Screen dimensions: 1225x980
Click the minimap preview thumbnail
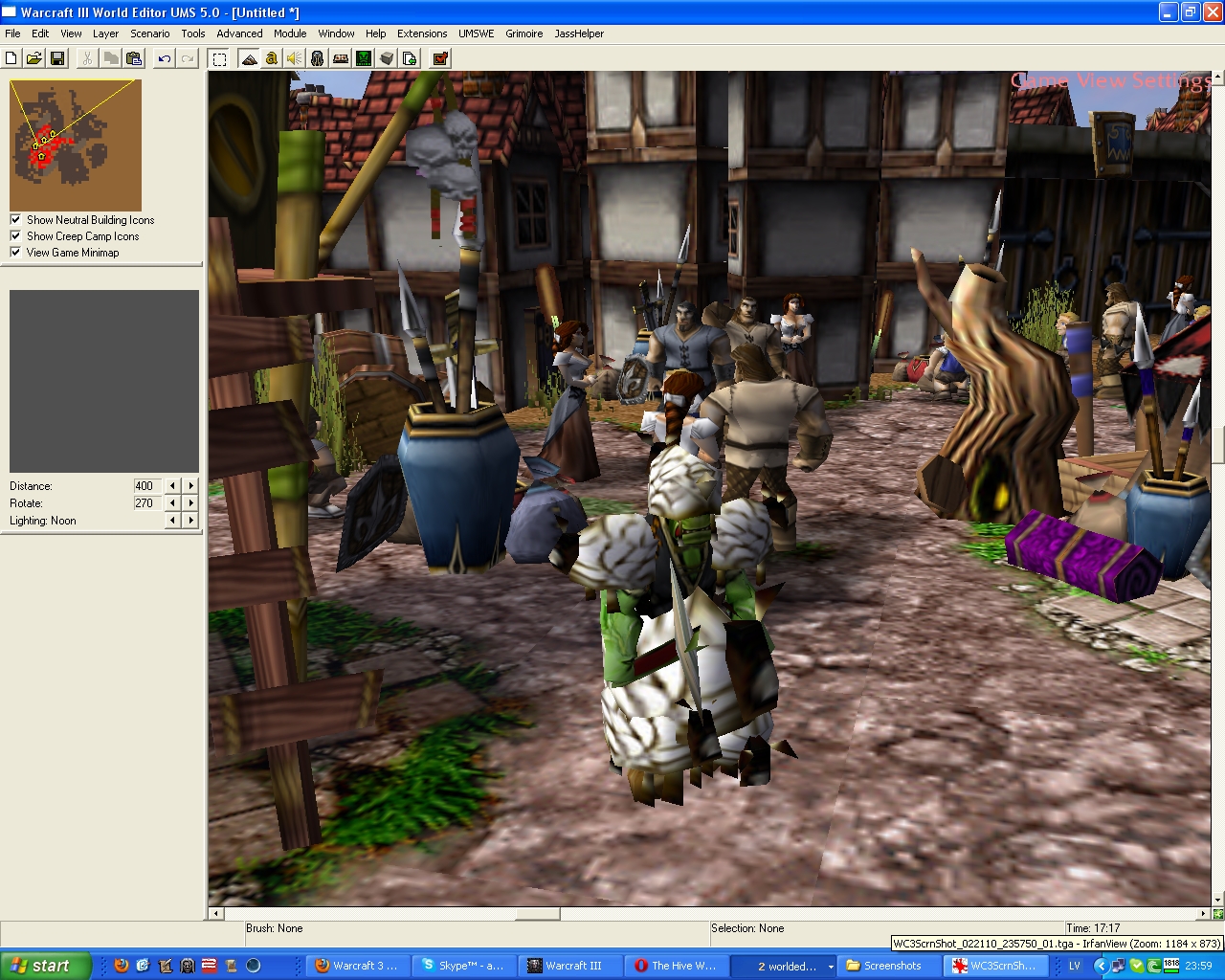click(x=76, y=145)
